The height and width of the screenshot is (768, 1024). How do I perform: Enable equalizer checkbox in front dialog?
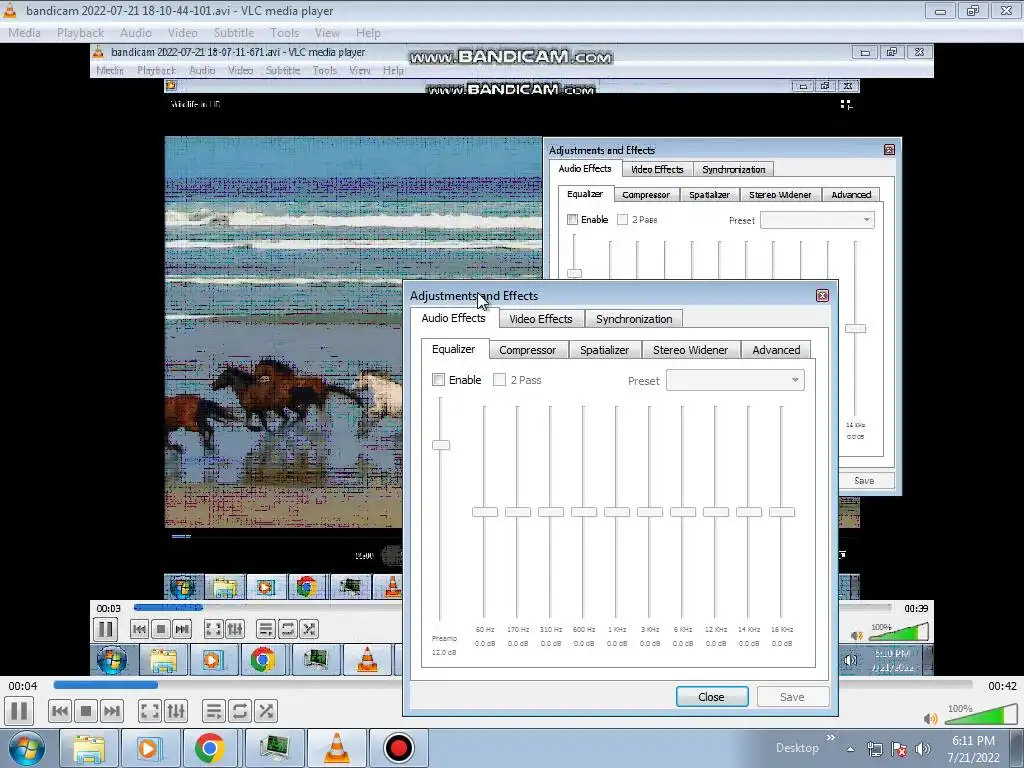tap(439, 380)
